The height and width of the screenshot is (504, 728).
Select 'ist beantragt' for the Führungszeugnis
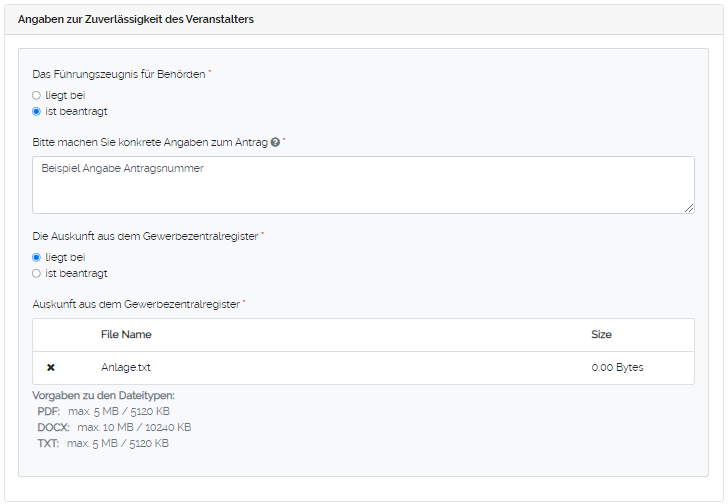point(37,111)
